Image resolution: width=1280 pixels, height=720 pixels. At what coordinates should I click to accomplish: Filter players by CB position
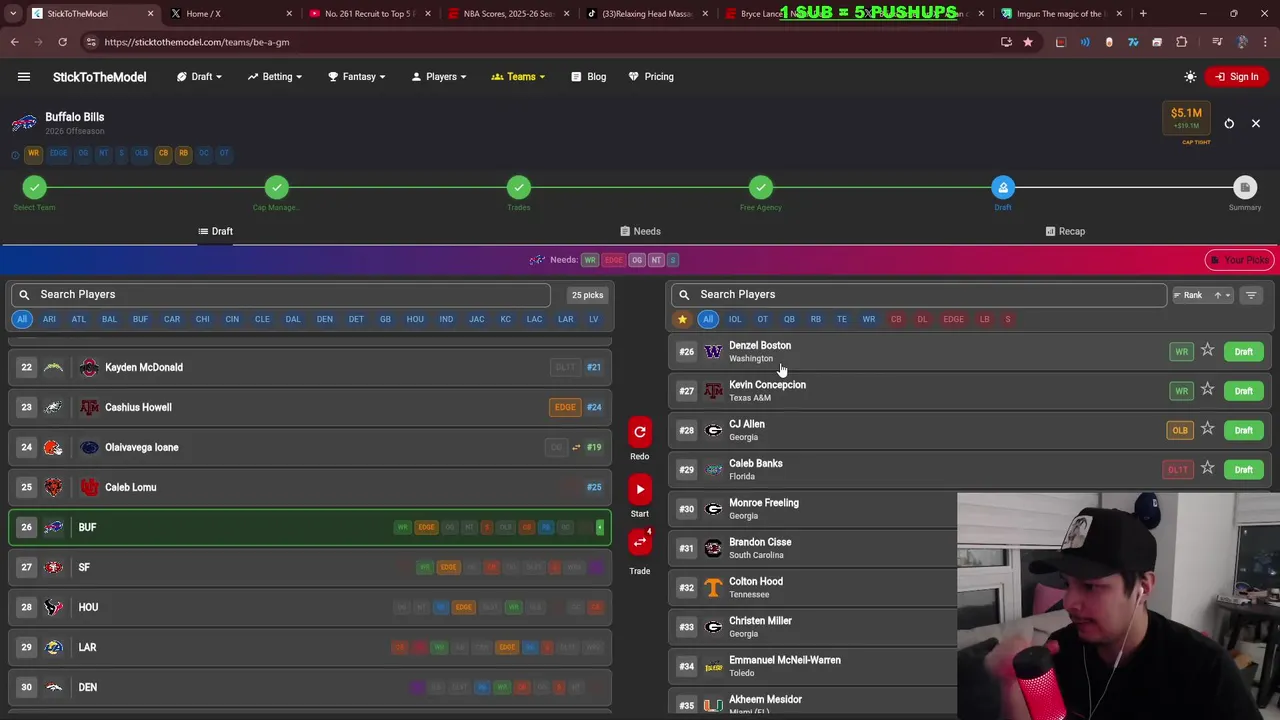(896, 319)
